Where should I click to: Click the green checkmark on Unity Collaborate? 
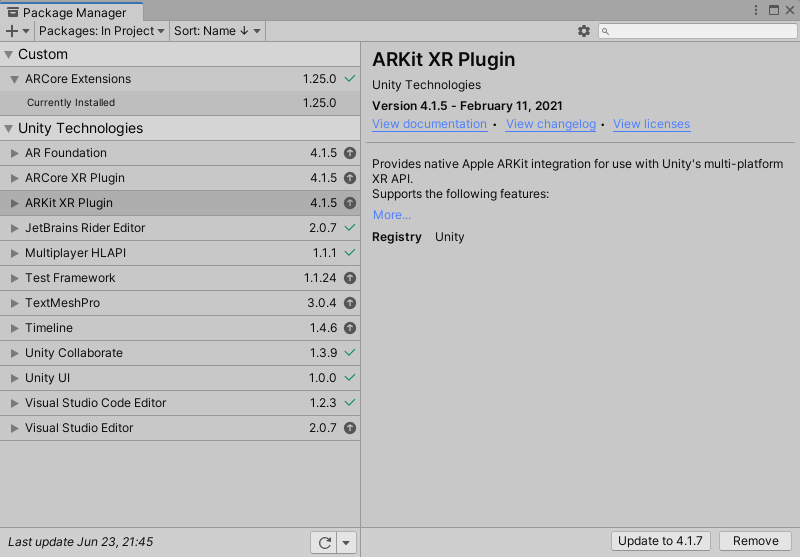pyautogui.click(x=349, y=352)
